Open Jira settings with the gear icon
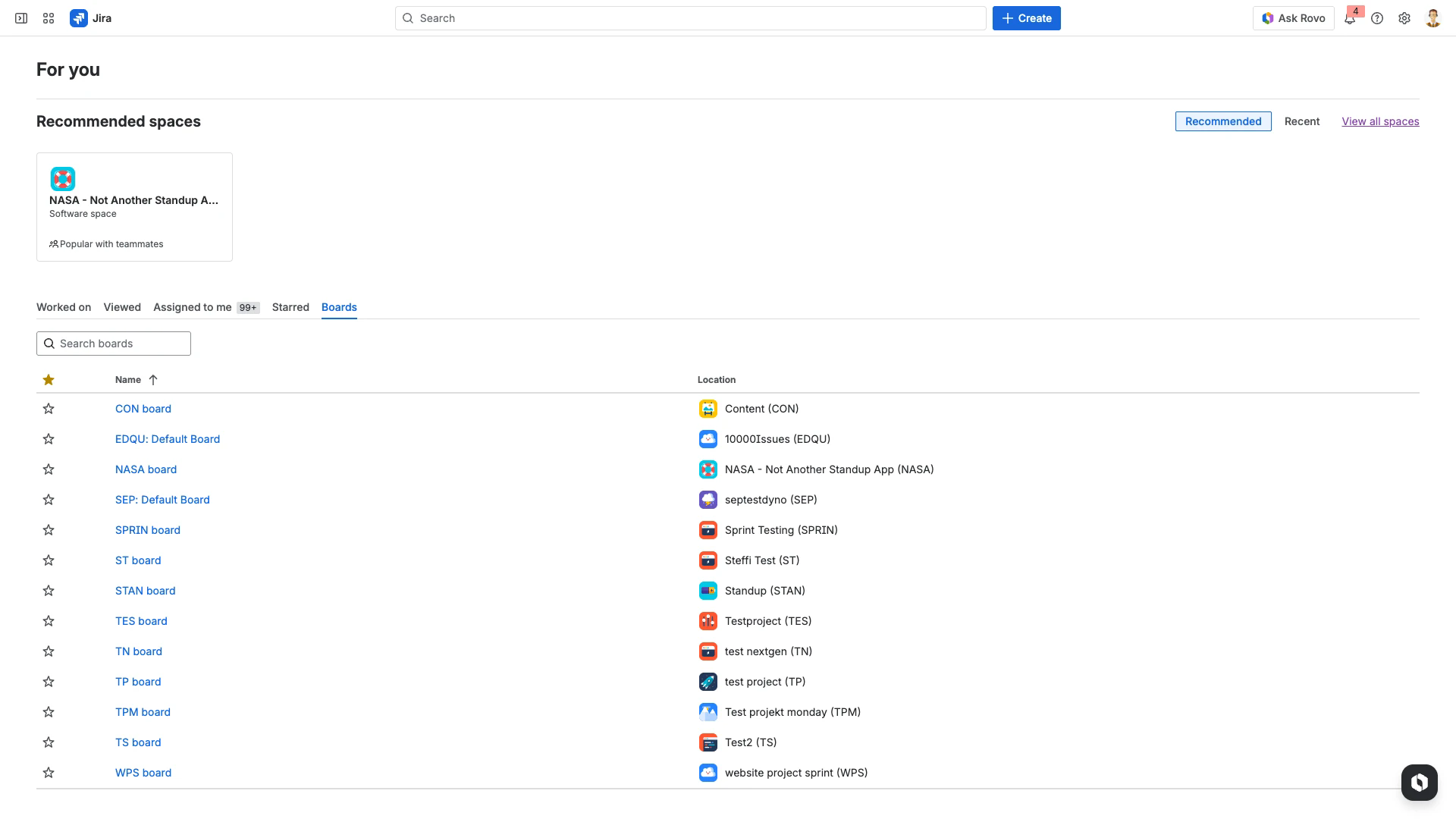 pyautogui.click(x=1404, y=17)
